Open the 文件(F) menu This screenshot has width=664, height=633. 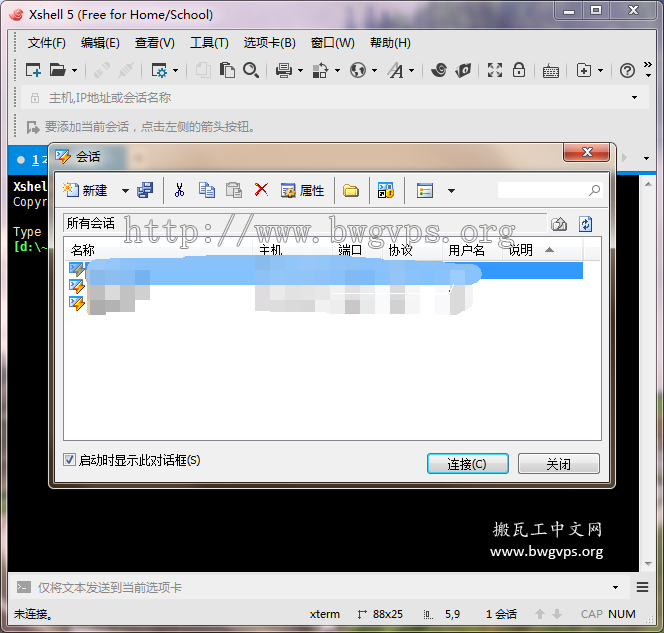click(47, 43)
